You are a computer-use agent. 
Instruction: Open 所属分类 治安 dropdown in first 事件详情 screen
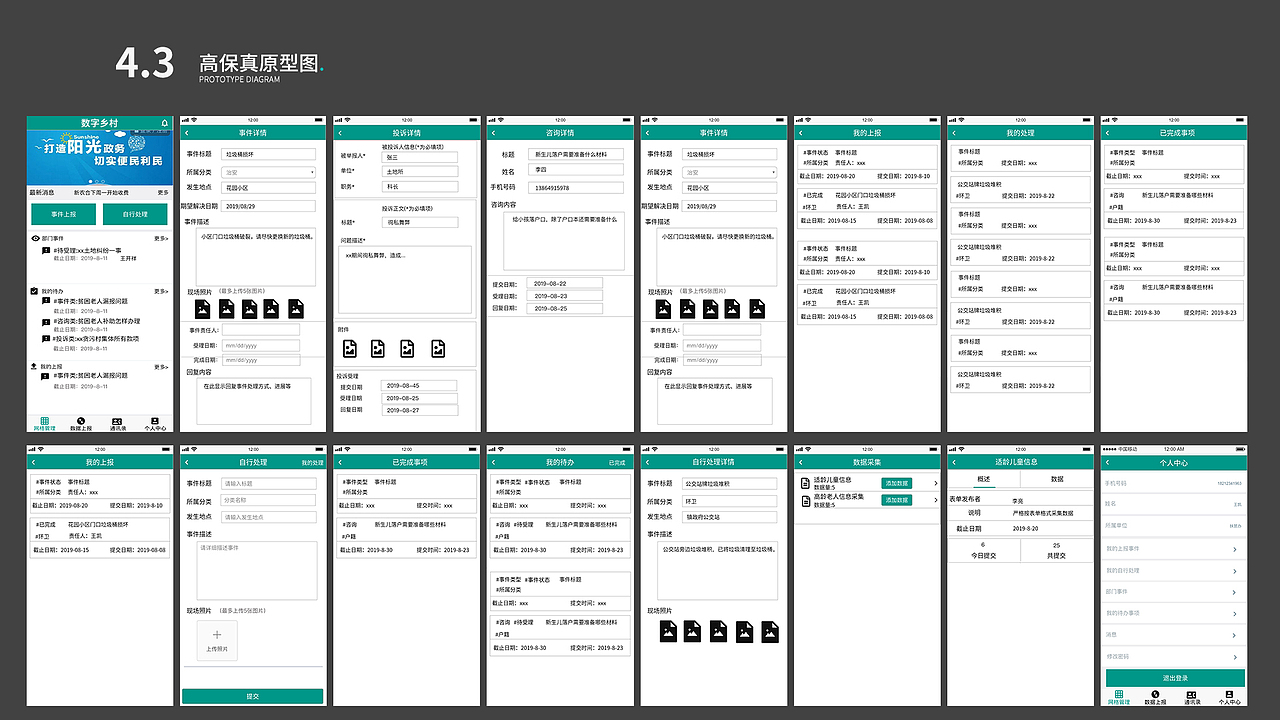(x=267, y=172)
